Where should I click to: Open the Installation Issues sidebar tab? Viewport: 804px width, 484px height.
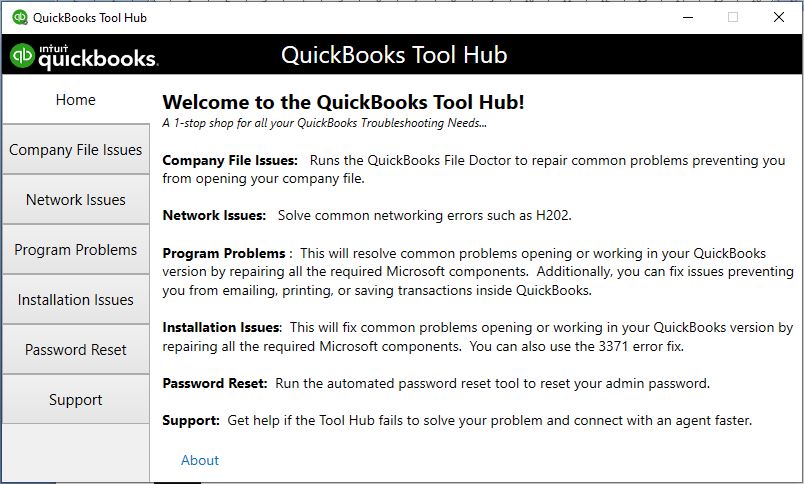click(76, 300)
